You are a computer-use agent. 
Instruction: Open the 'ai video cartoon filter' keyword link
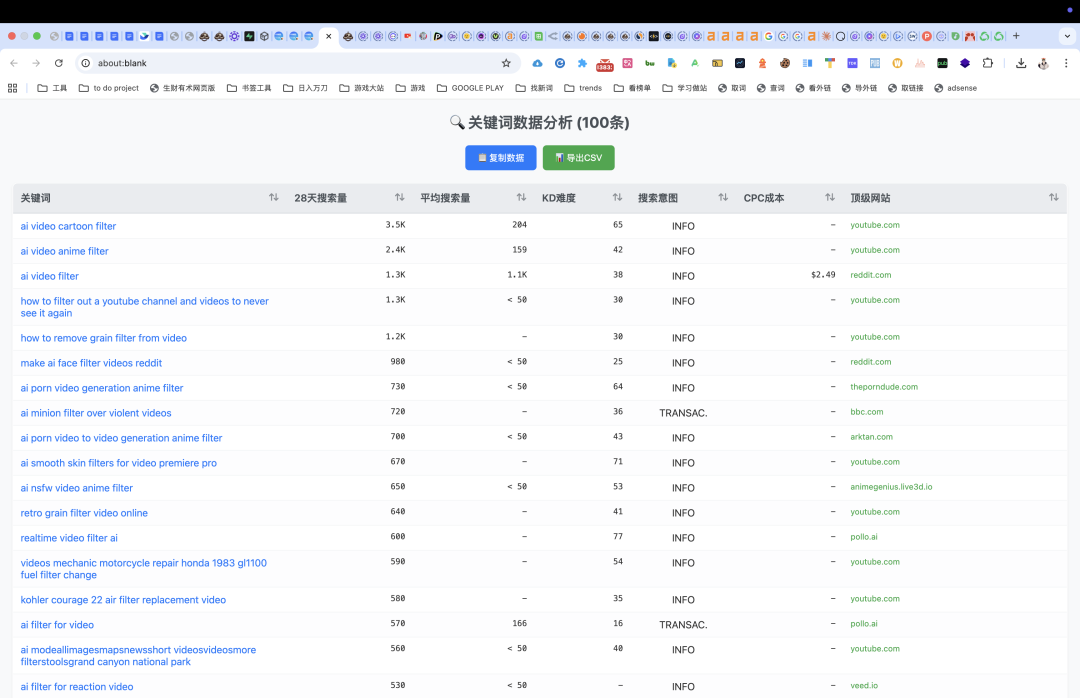(68, 226)
